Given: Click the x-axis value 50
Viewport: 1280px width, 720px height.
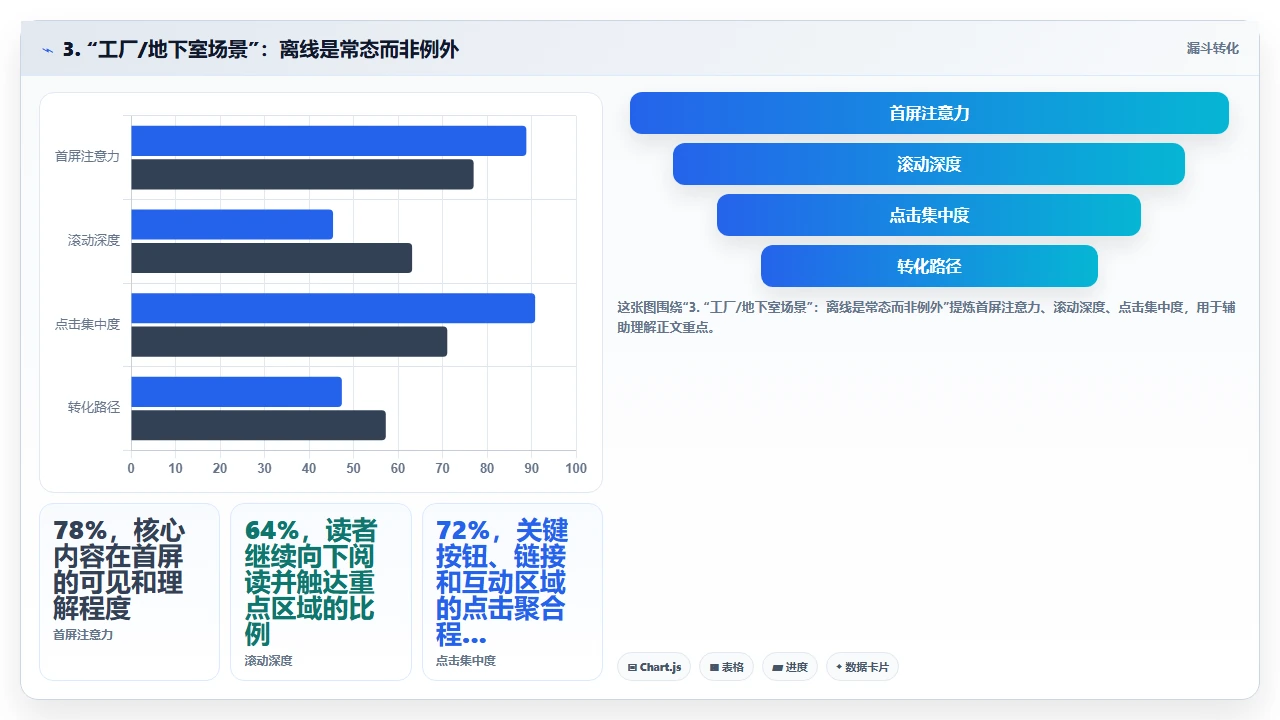Looking at the screenshot, I should point(354,468).
